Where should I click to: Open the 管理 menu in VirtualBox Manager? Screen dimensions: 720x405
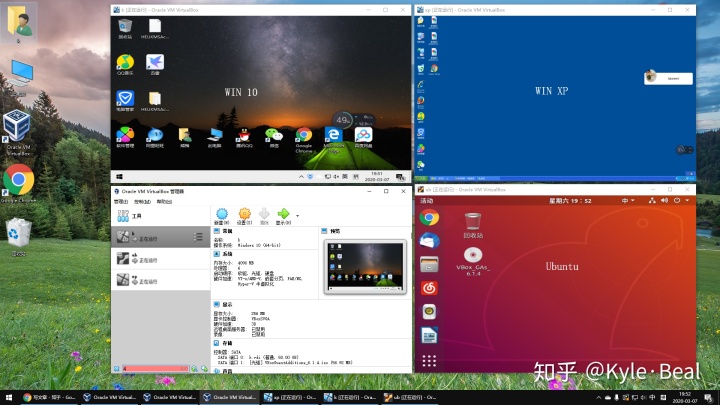tap(121, 202)
